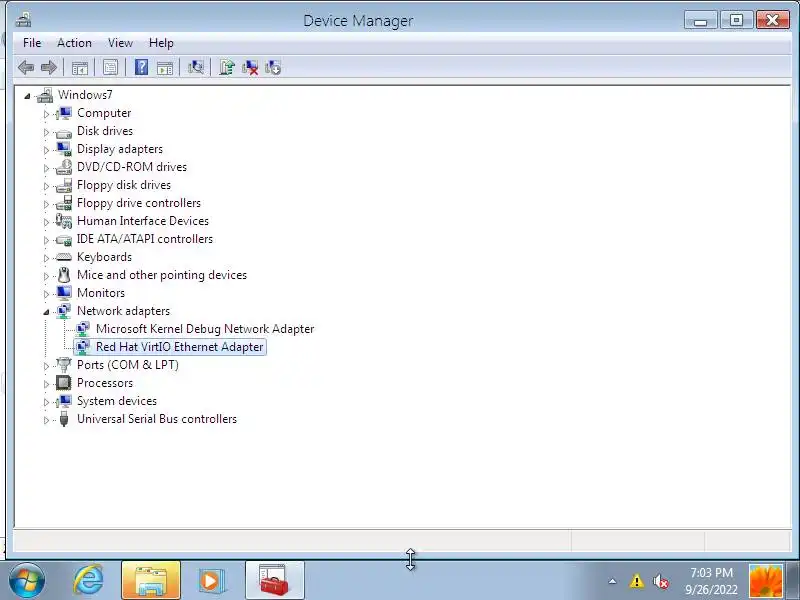Click the Keyboards category icon
Screen dimensions: 800x600
pyautogui.click(x=64, y=257)
